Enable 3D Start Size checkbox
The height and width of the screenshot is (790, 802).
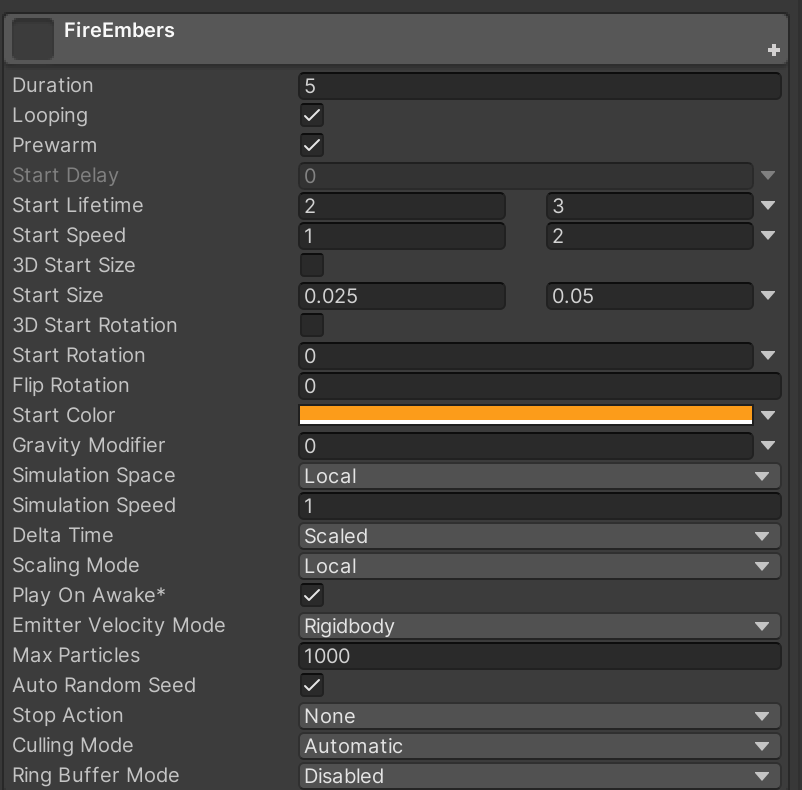312,266
